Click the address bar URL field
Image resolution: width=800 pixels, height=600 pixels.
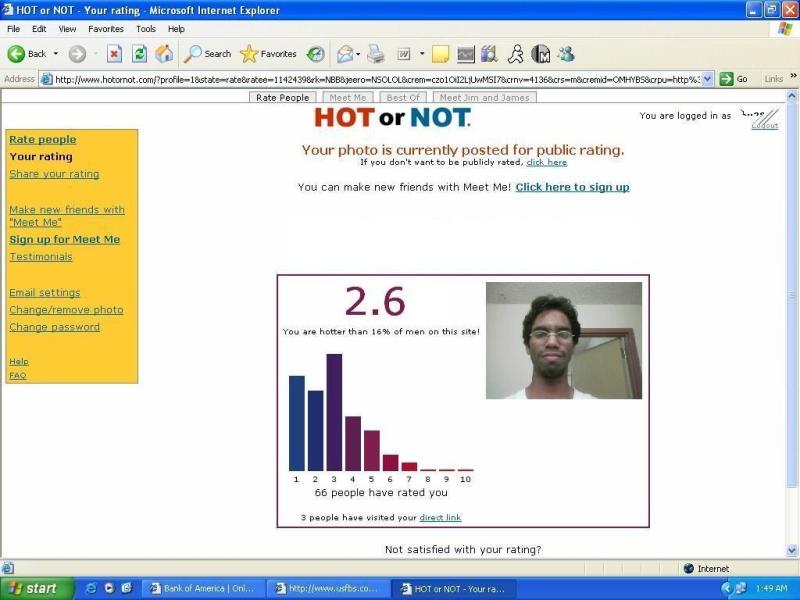tap(377, 79)
